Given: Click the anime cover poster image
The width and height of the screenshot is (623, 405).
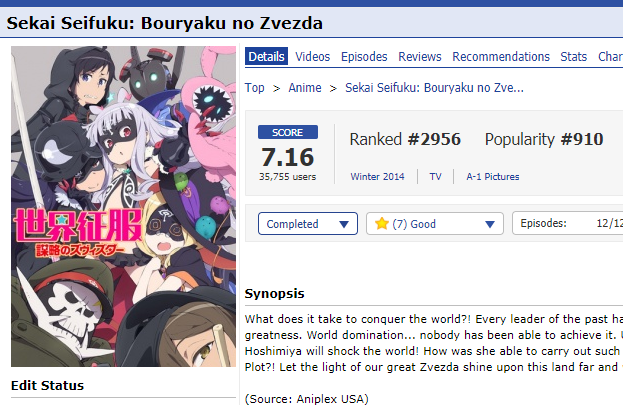Looking at the screenshot, I should pyautogui.click(x=123, y=206).
